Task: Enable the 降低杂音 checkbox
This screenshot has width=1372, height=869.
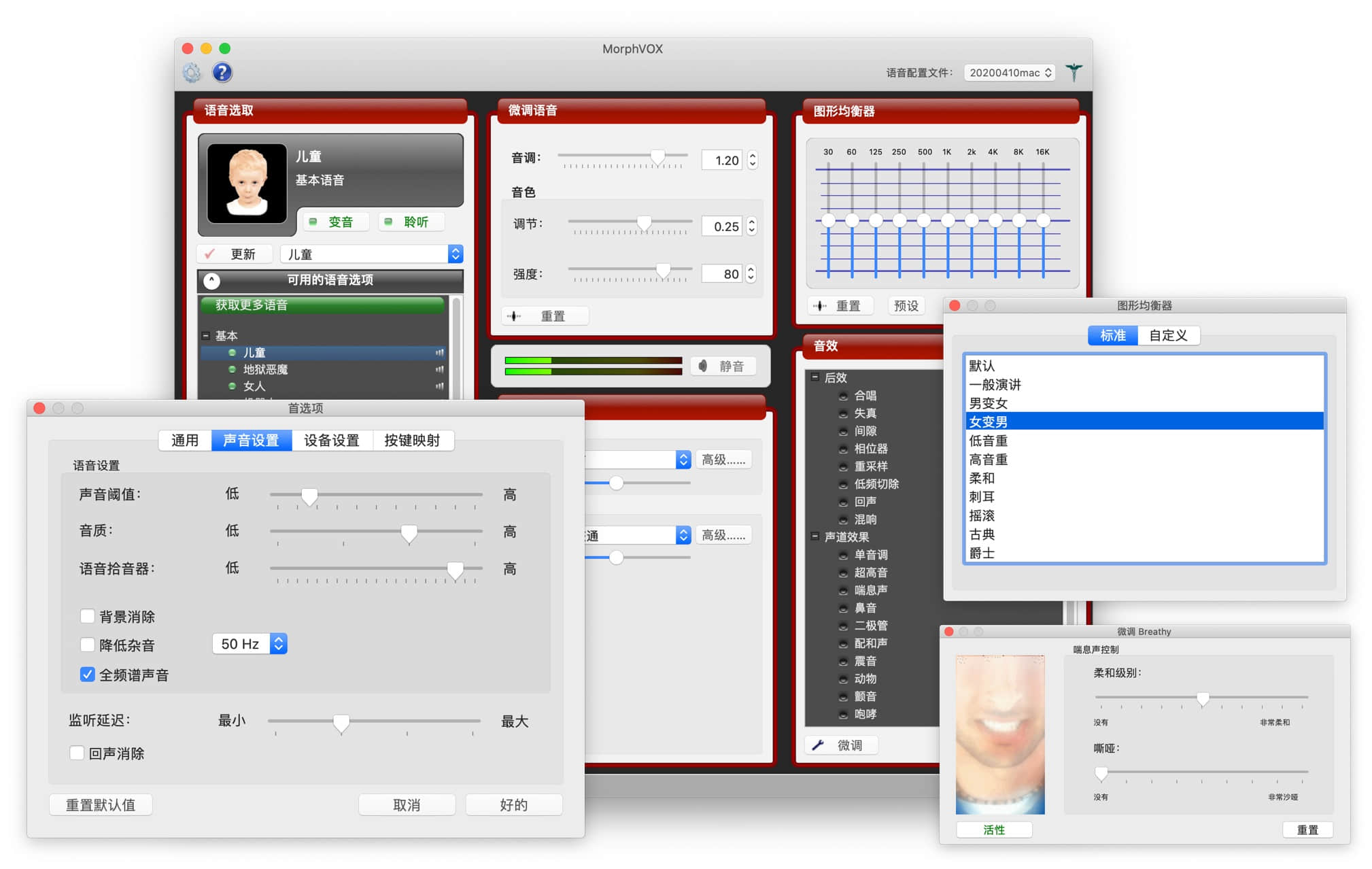Action: pyautogui.click(x=87, y=645)
